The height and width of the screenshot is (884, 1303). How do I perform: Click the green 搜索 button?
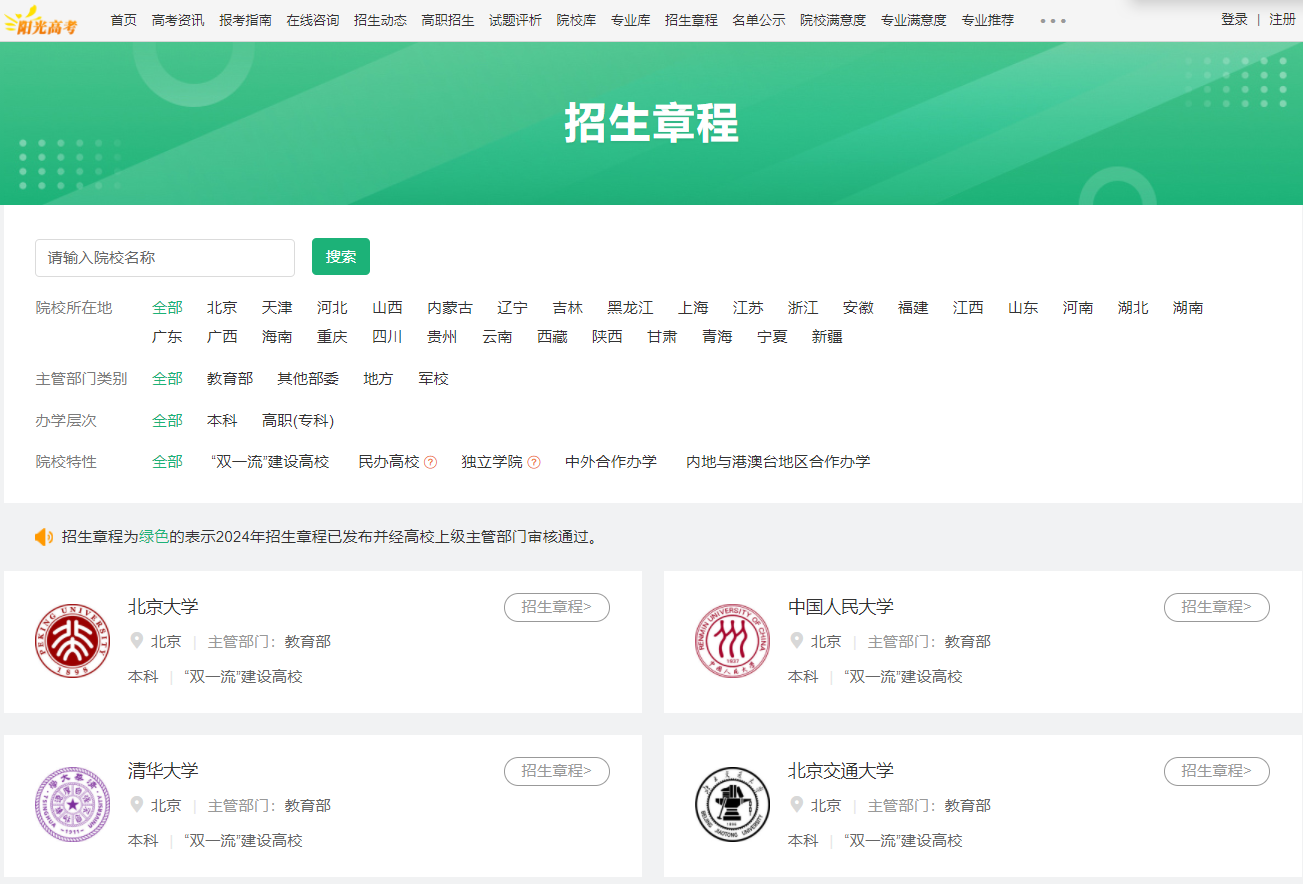(x=341, y=257)
